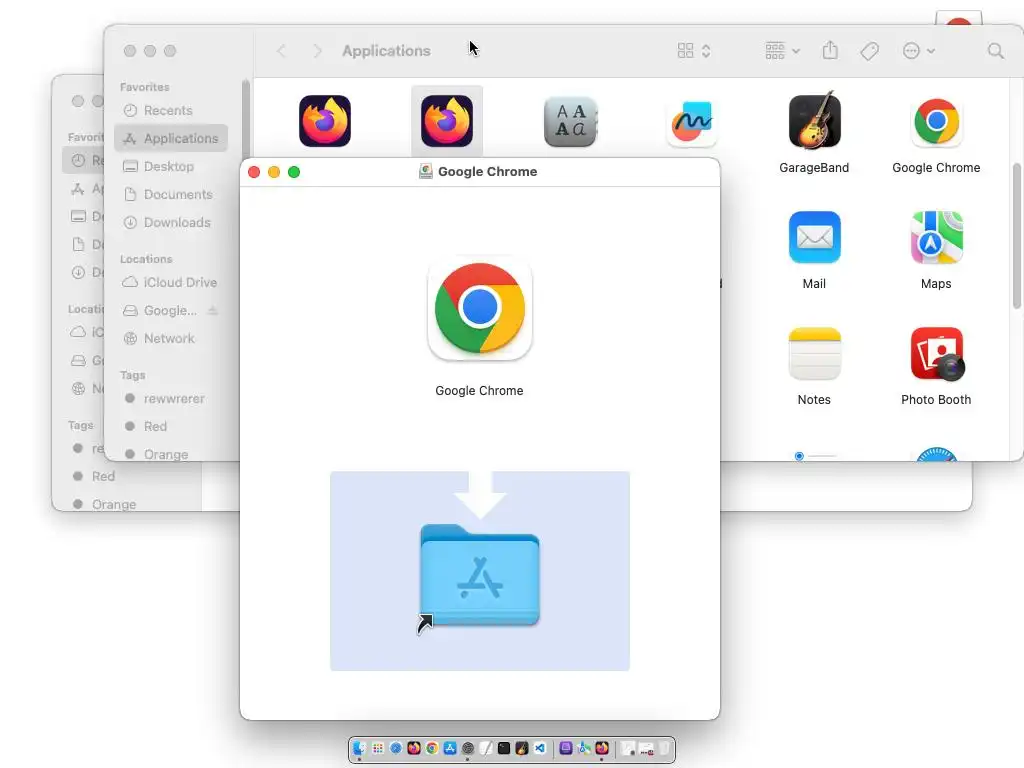The height and width of the screenshot is (768, 1024).
Task: Select the Google... volume in the sidebar
Action: click(x=171, y=310)
